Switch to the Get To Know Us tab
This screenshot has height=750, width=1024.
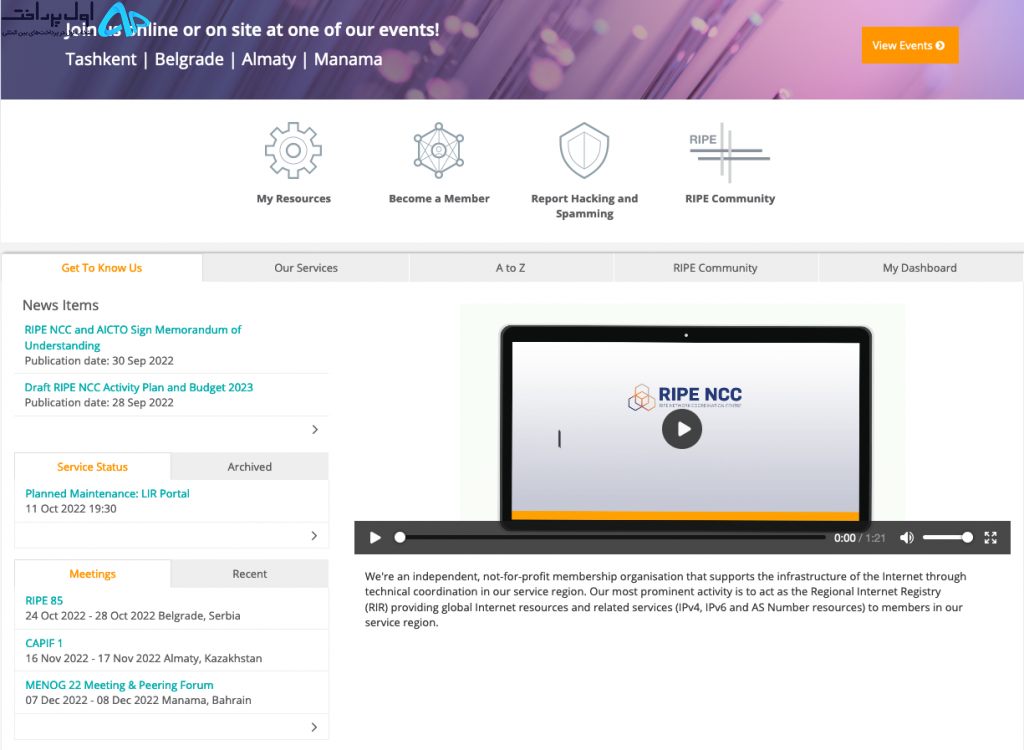(102, 268)
